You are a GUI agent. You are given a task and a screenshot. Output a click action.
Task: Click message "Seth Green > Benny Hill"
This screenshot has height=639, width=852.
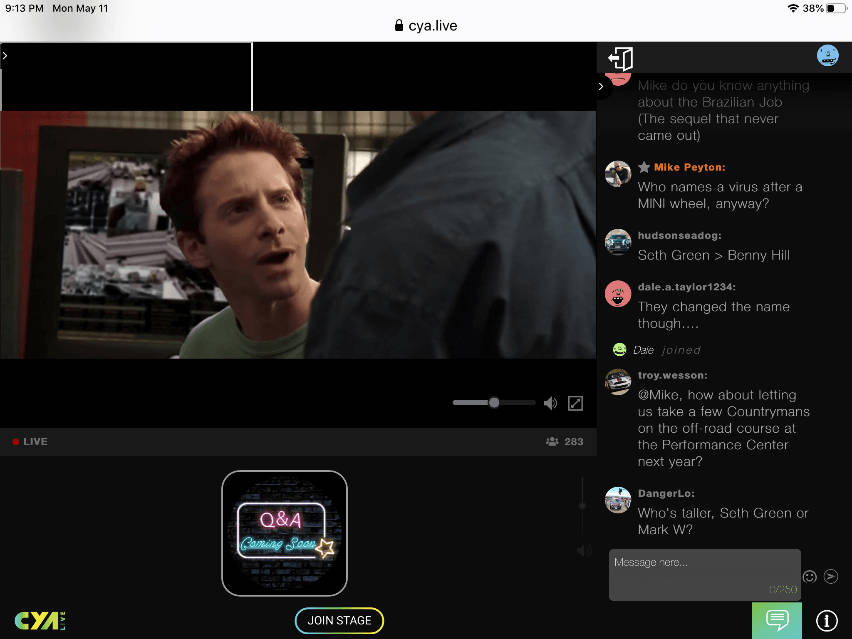pos(713,255)
